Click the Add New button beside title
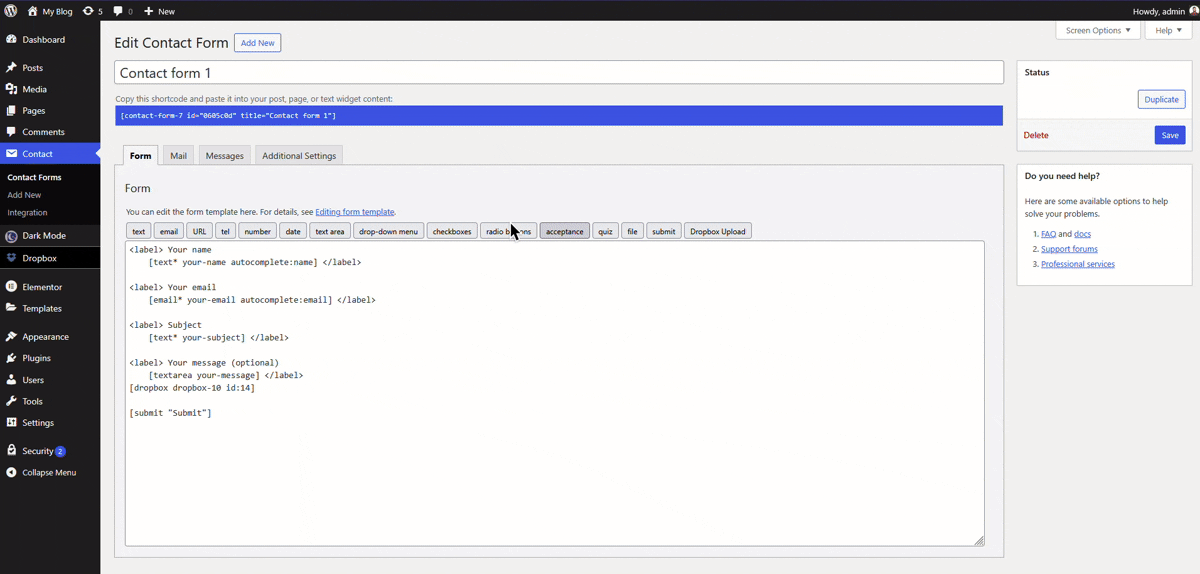This screenshot has height=574, width=1200. [258, 43]
